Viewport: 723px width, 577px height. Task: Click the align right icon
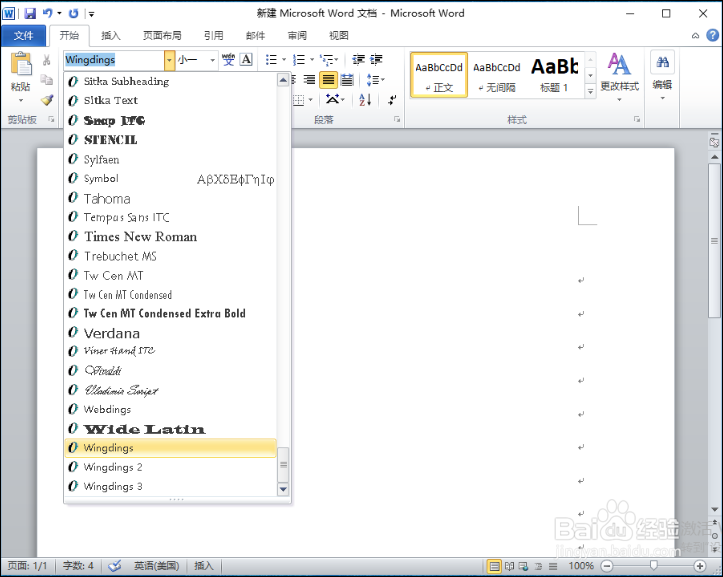pos(309,80)
